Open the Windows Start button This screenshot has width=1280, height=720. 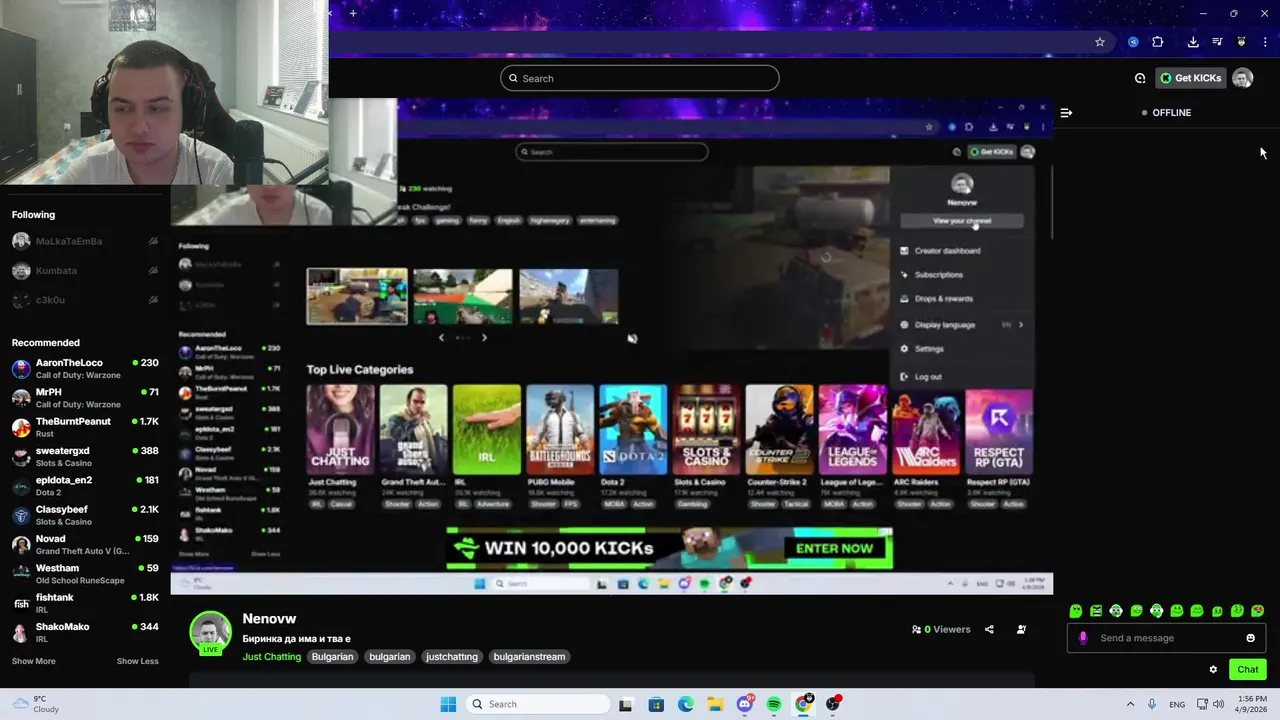(448, 704)
